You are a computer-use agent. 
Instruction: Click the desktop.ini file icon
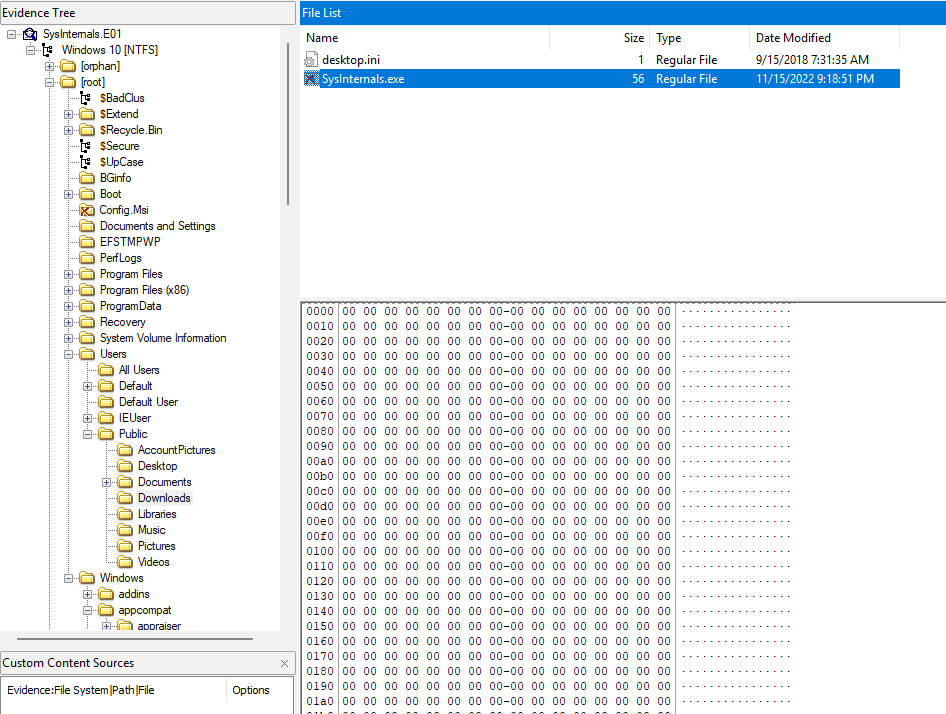point(311,60)
